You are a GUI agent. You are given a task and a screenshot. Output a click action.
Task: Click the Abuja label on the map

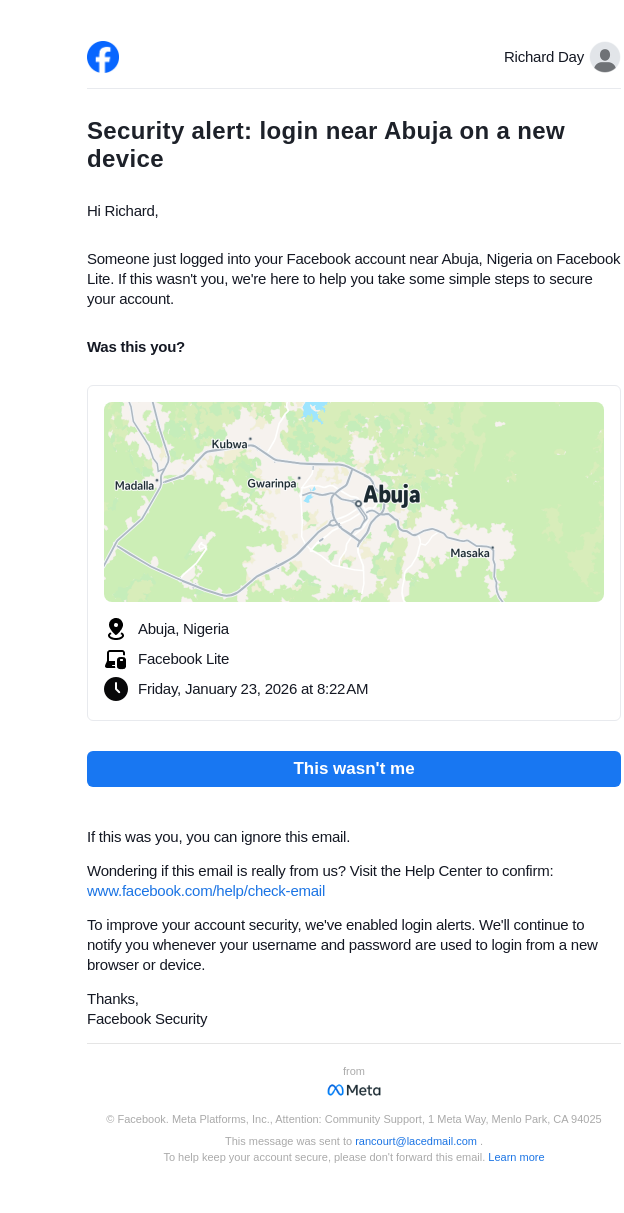click(391, 495)
